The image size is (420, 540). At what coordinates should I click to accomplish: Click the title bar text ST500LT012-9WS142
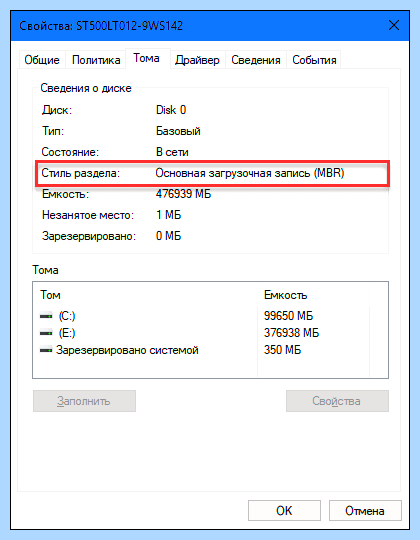129,26
